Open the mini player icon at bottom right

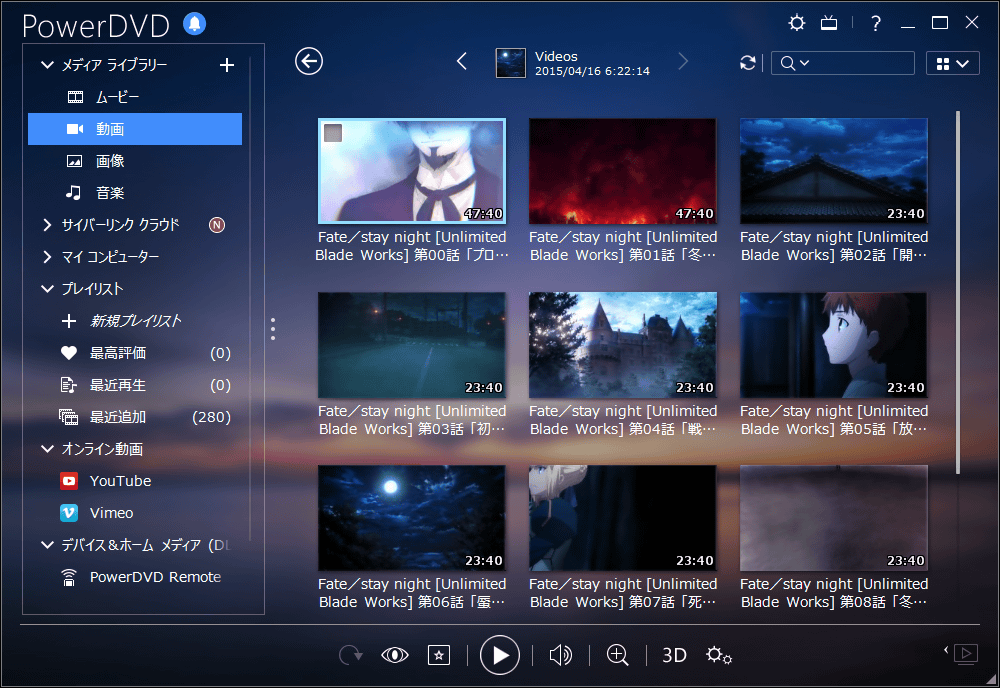tap(966, 654)
